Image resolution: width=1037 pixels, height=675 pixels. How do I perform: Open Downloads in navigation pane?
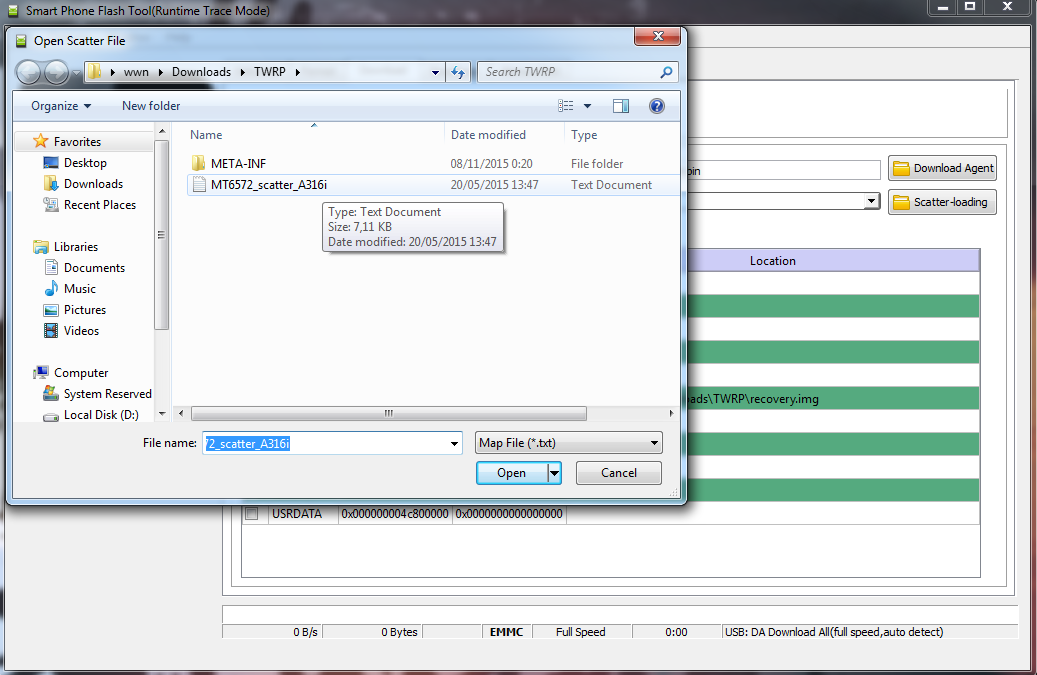[93, 184]
